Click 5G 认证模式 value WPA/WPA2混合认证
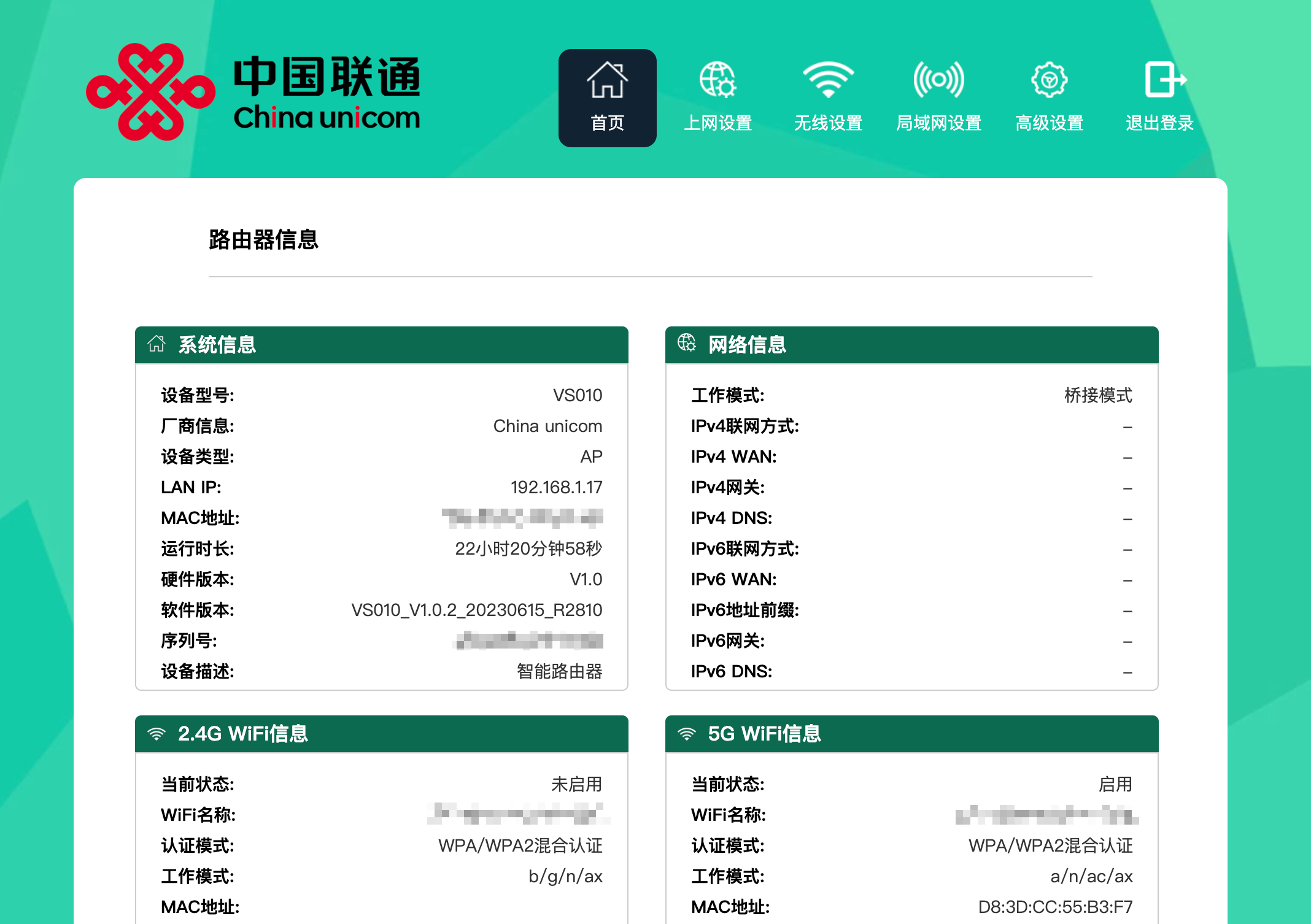The image size is (1311, 924). 1050,845
